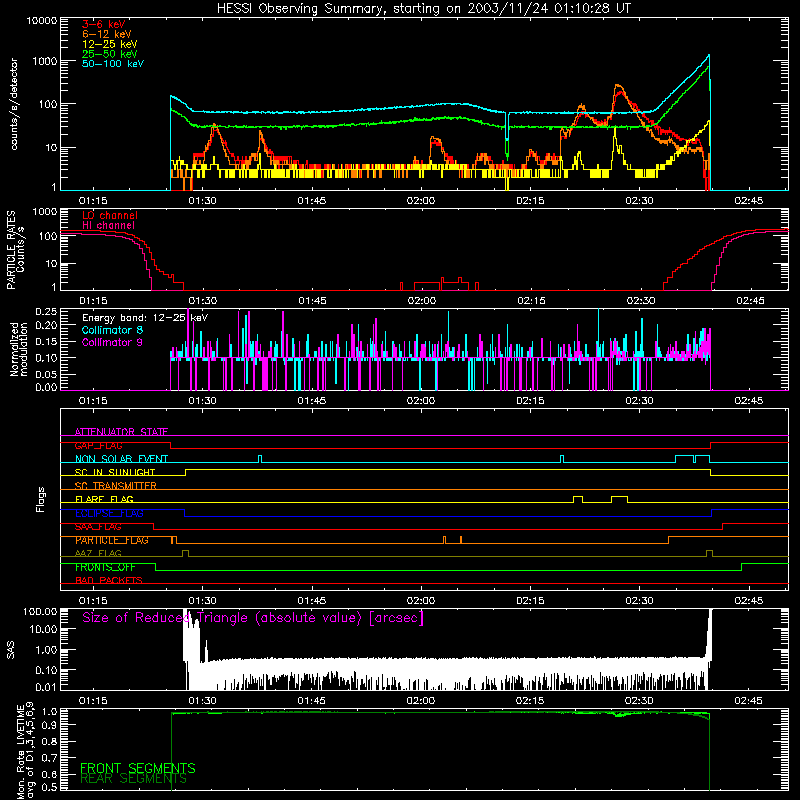Click the 01:15 label under Flags plot
The height and width of the screenshot is (800, 800).
pyautogui.click(x=93, y=601)
